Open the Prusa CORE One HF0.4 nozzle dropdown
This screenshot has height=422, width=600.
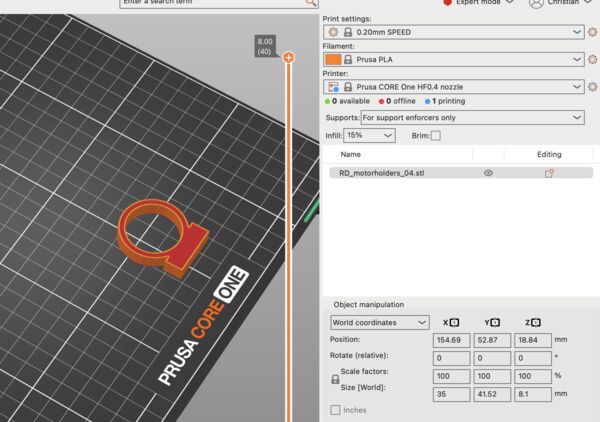[x=454, y=87]
